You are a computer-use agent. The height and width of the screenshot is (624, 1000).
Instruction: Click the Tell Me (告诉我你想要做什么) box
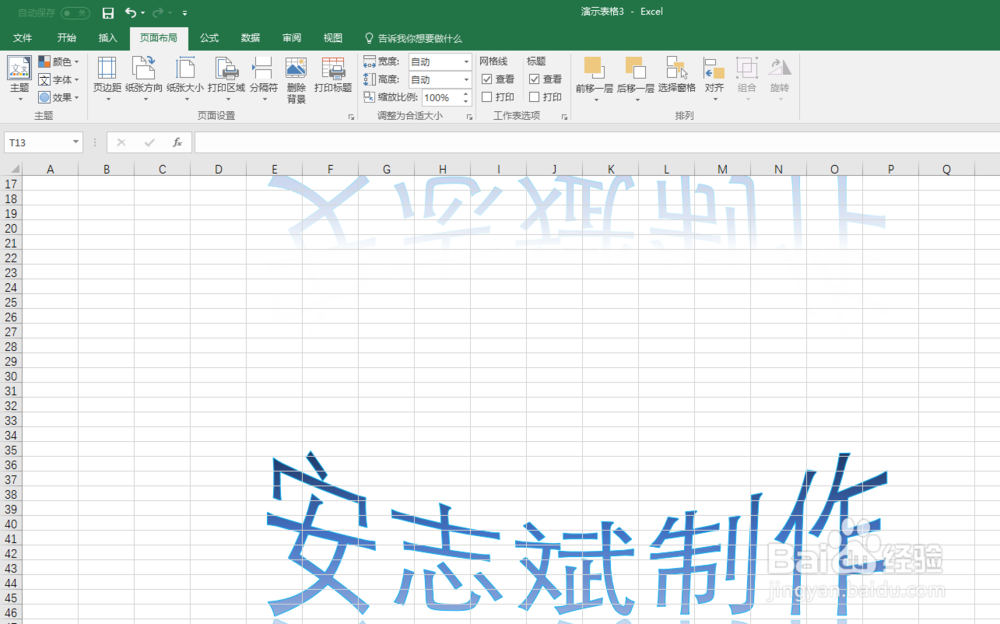413,38
